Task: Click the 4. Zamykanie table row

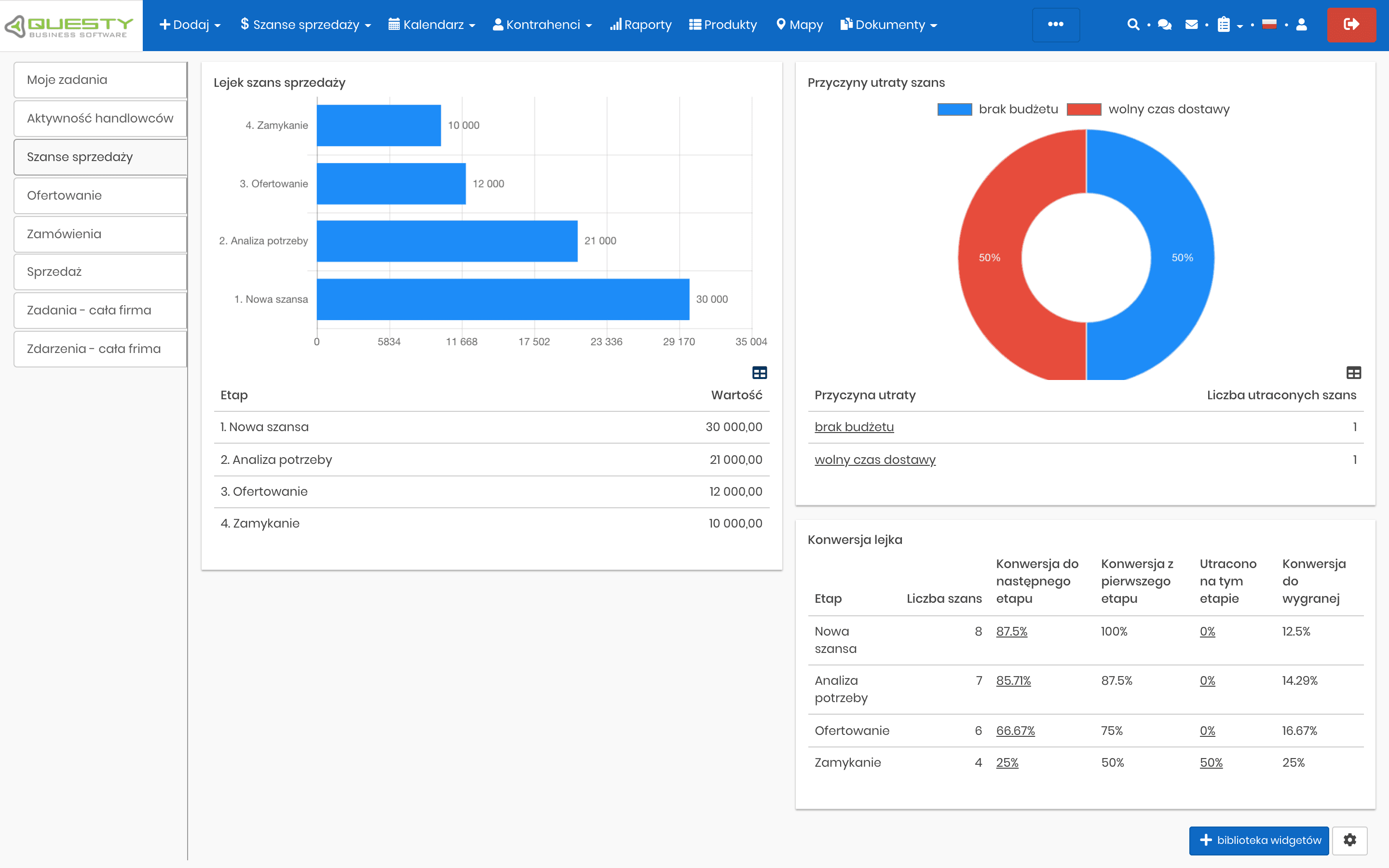Action: pos(491,523)
